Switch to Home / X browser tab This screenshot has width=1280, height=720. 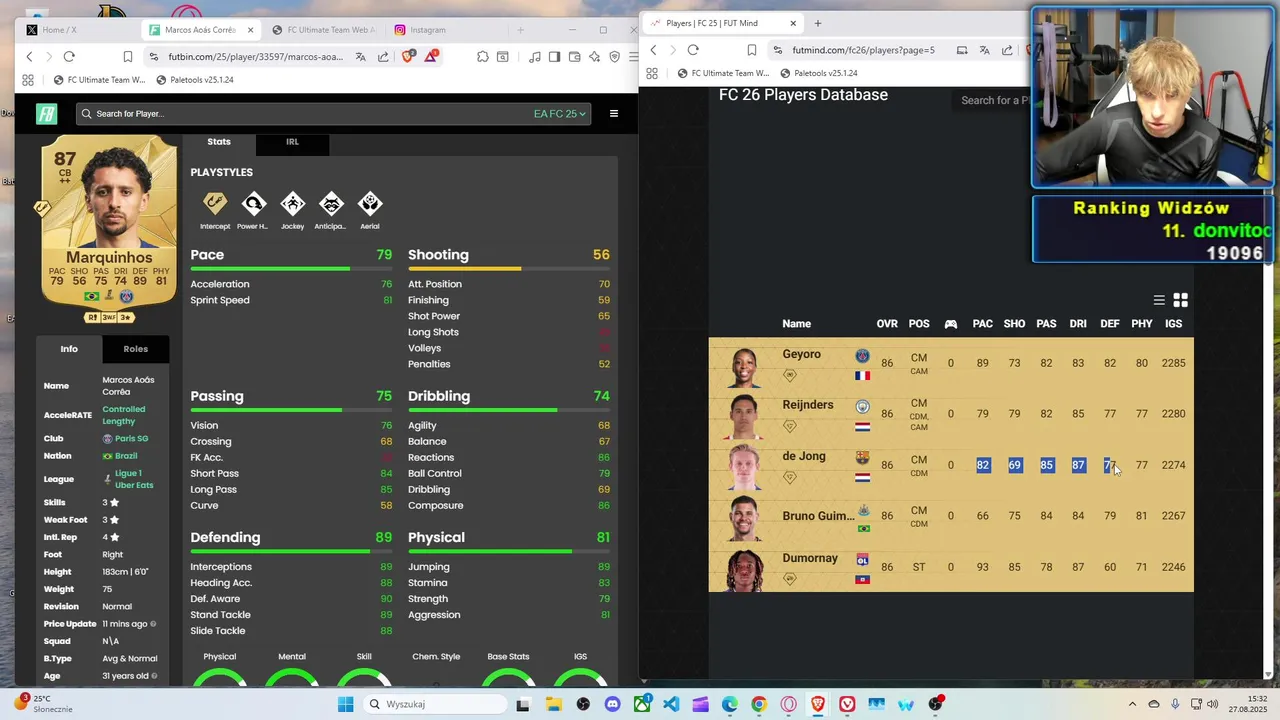pos(78,30)
